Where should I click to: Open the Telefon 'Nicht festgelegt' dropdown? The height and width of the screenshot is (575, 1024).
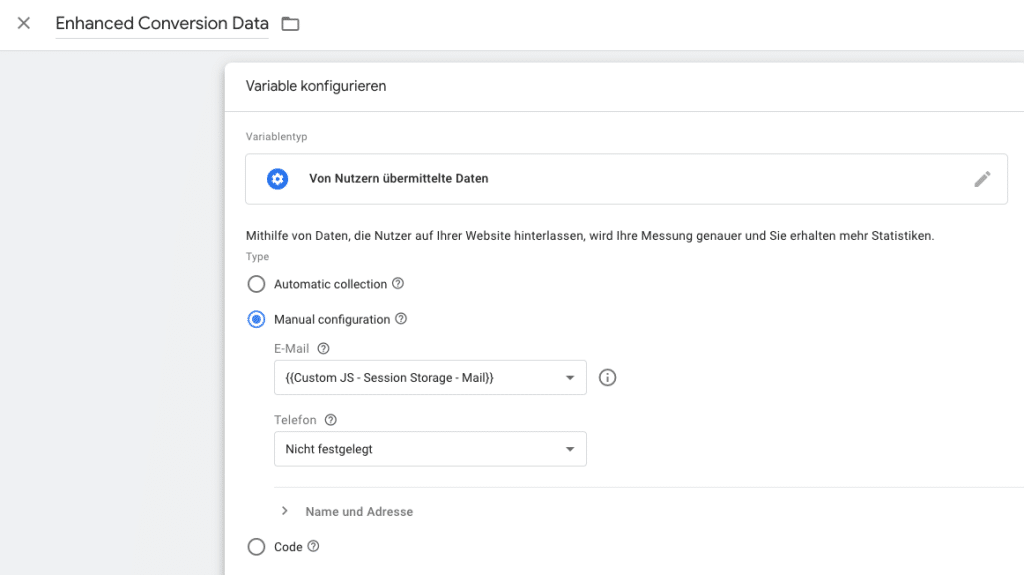click(x=430, y=450)
